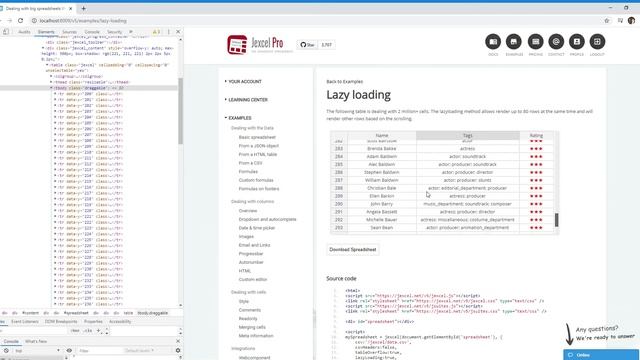Close the DevTools panel

pyautogui.click(x=178, y=32)
